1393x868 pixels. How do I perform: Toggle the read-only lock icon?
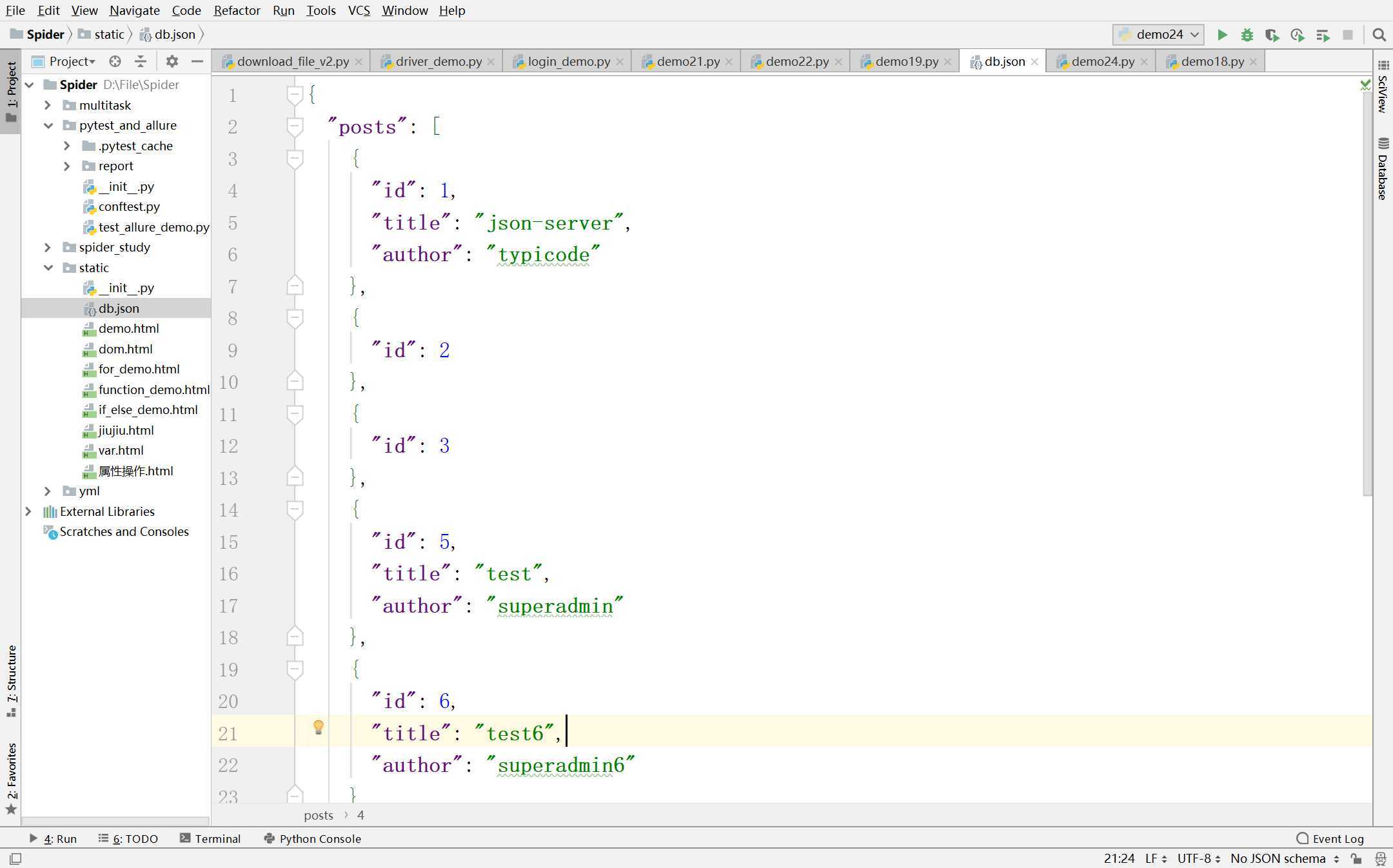[1357, 858]
